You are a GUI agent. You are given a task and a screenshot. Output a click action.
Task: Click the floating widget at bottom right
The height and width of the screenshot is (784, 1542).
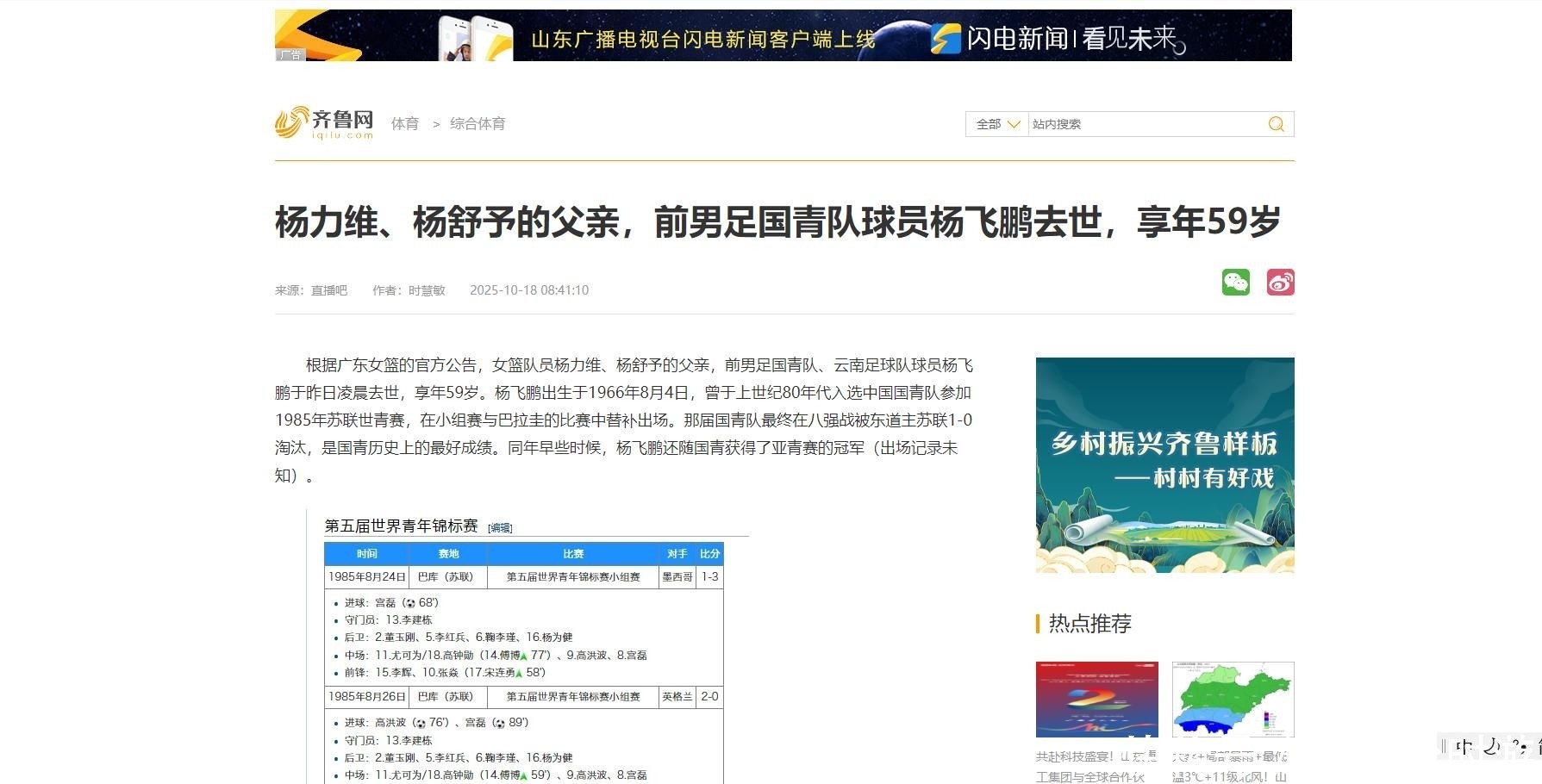(1489, 747)
